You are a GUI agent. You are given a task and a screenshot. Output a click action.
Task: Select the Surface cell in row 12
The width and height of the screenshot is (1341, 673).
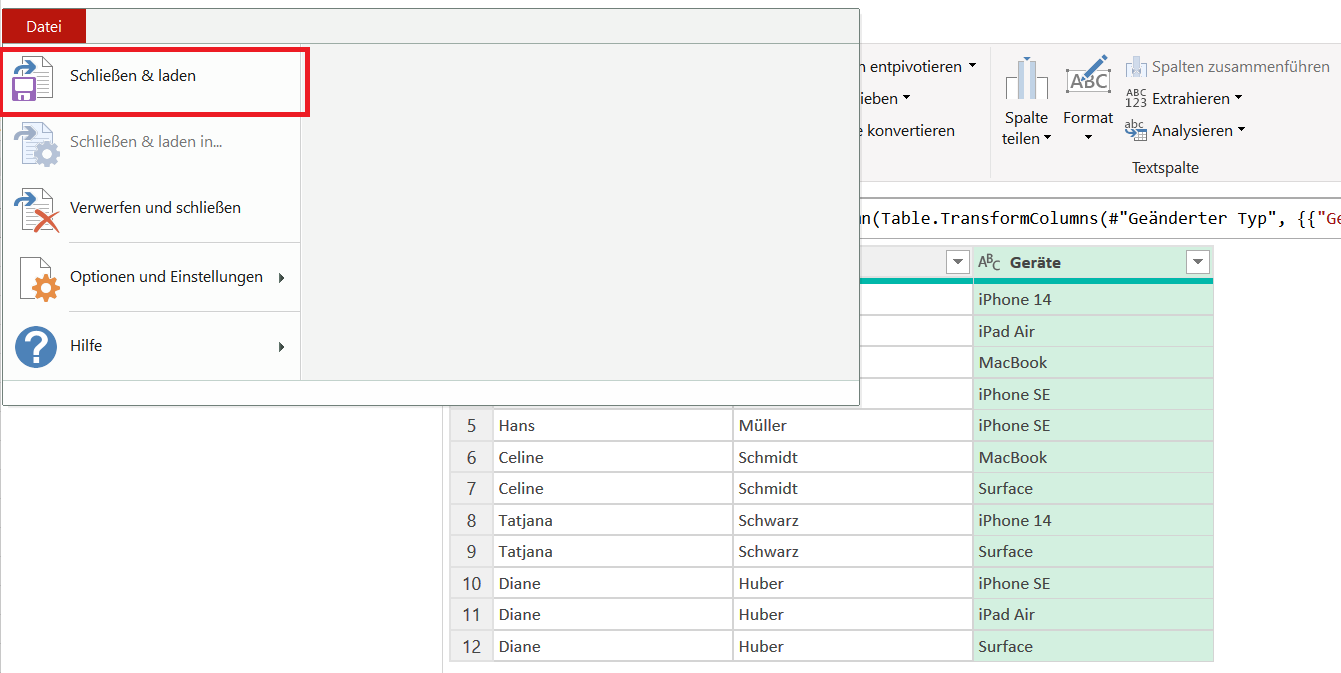click(1093, 647)
